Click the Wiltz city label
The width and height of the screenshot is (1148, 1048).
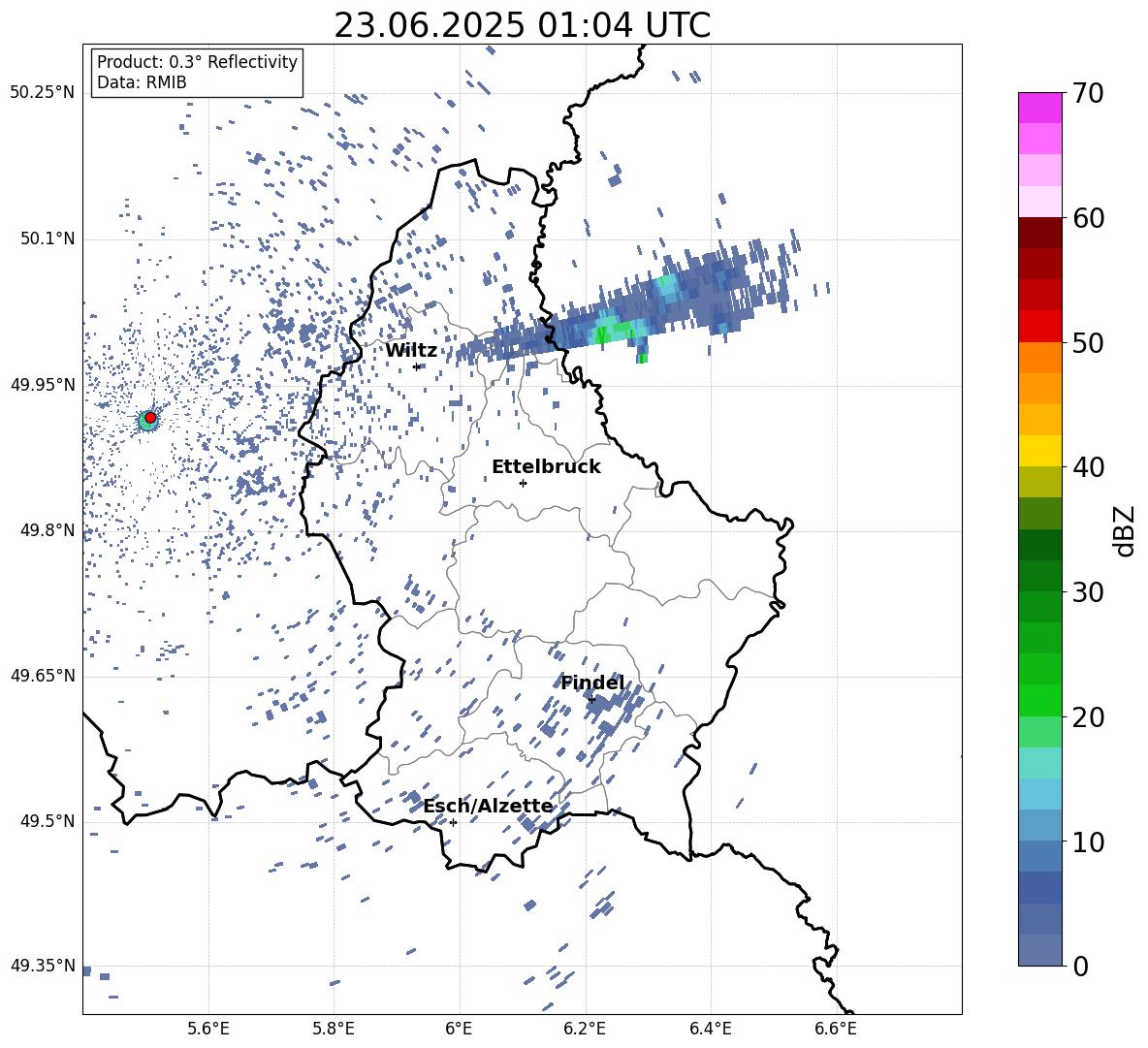411,351
